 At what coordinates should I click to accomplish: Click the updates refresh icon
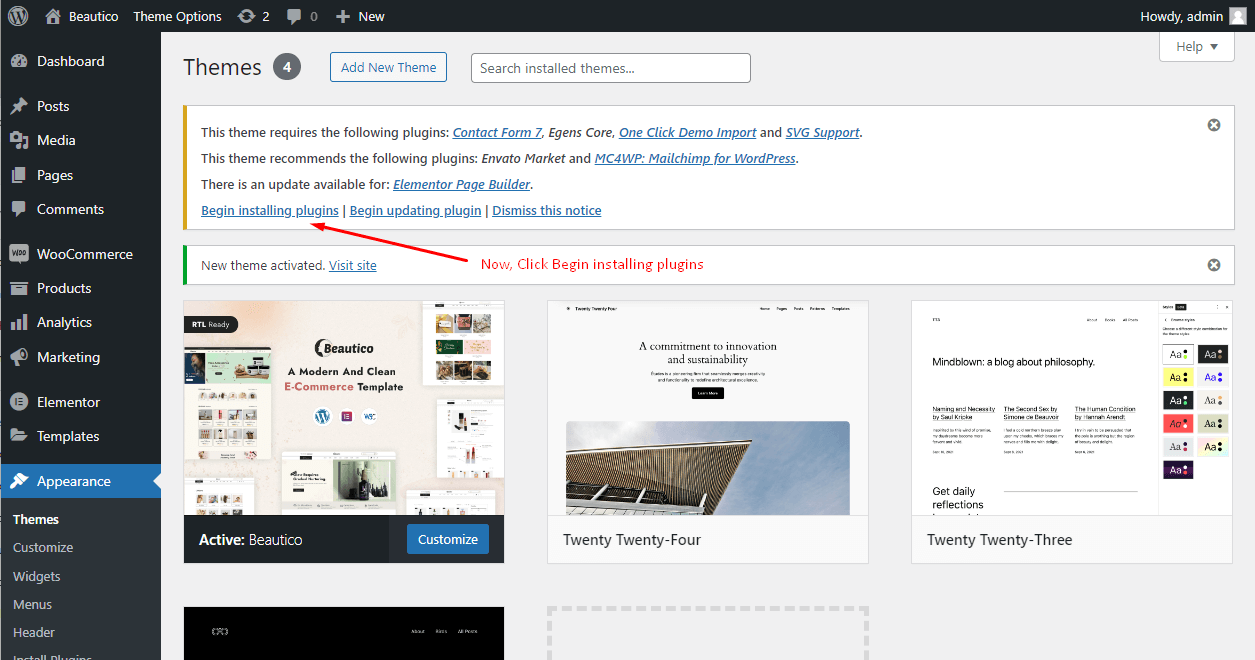[246, 16]
